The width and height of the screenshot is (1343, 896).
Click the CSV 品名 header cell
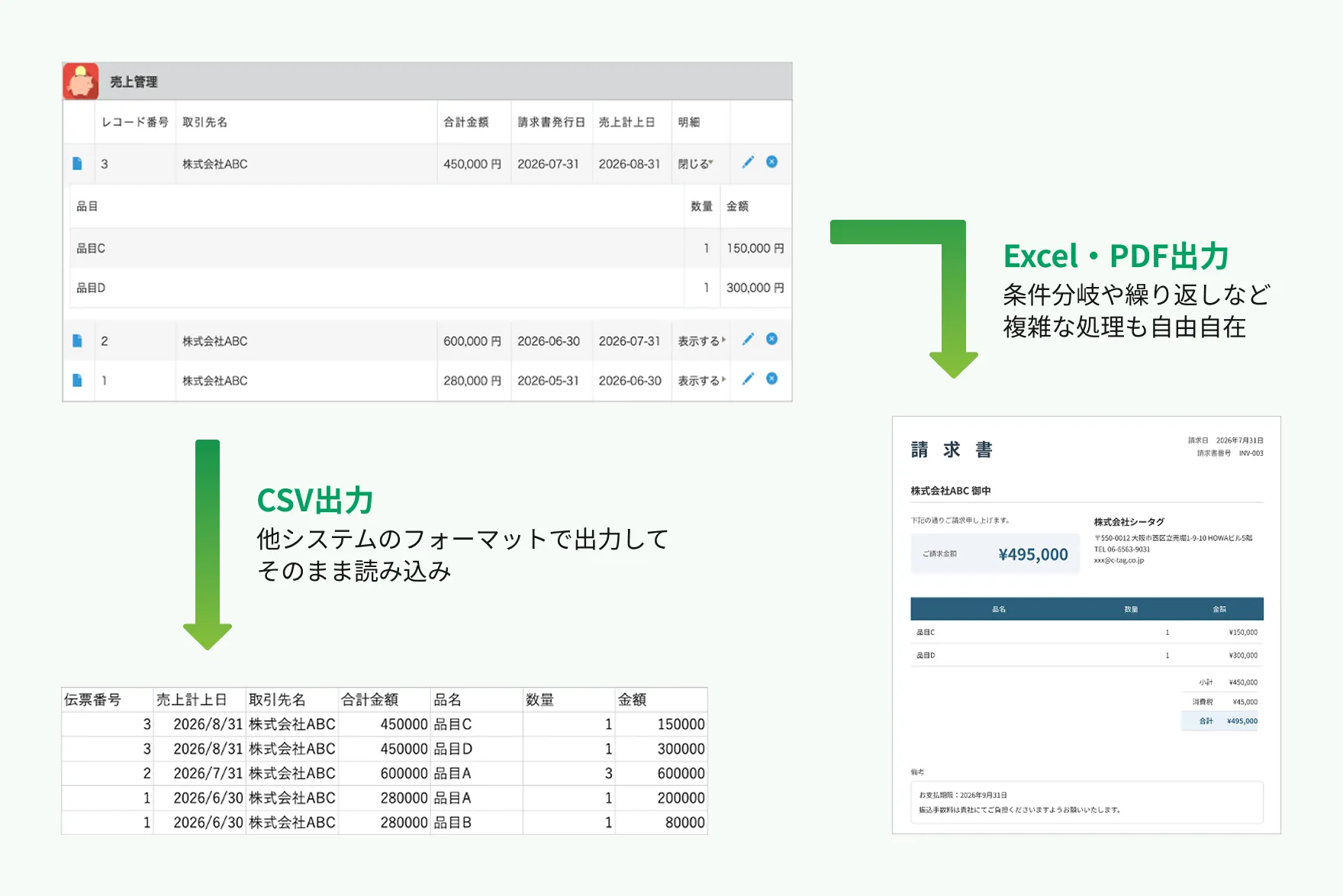tap(477, 700)
